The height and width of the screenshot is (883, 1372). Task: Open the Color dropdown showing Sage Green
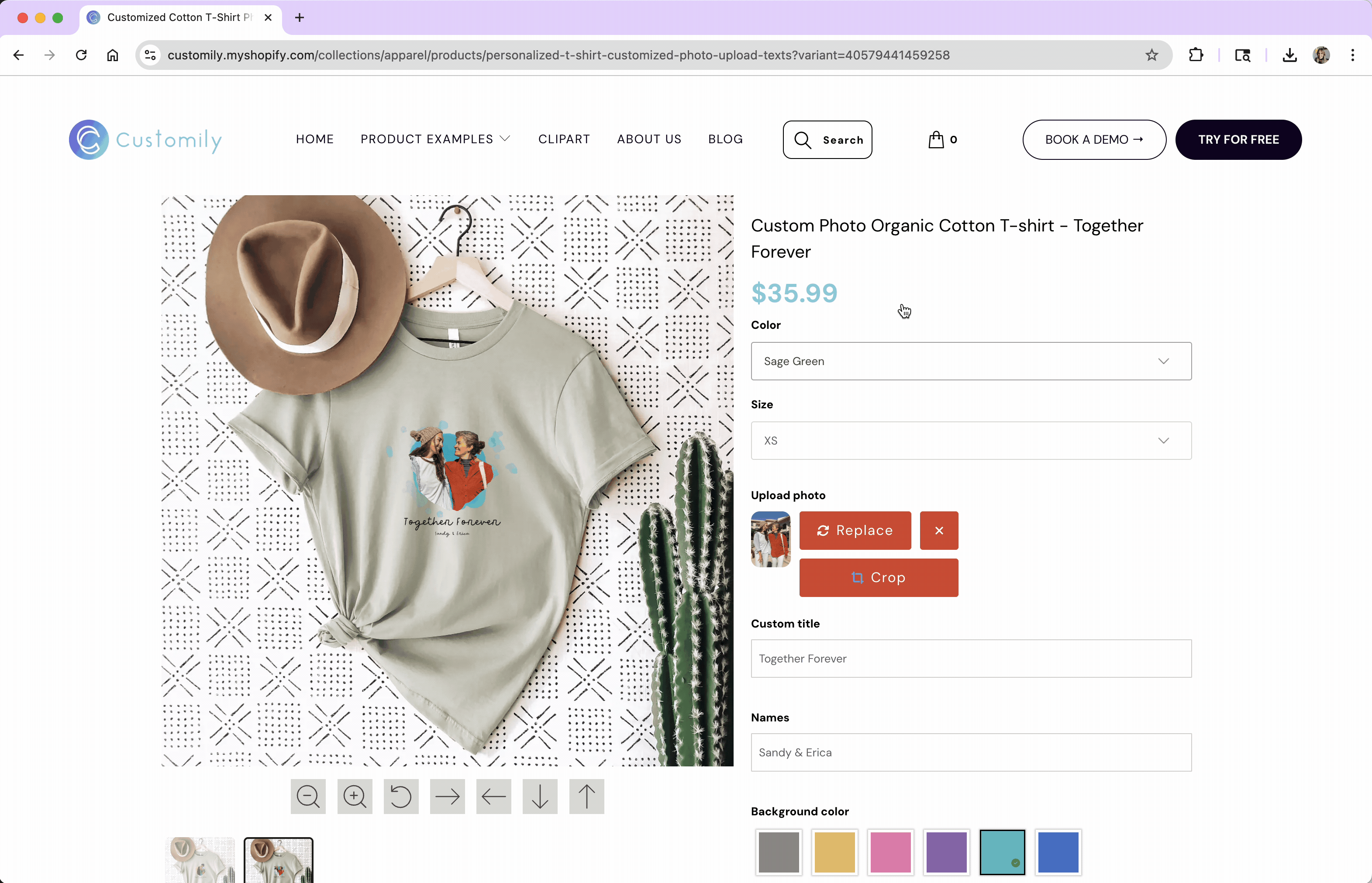[x=971, y=361]
